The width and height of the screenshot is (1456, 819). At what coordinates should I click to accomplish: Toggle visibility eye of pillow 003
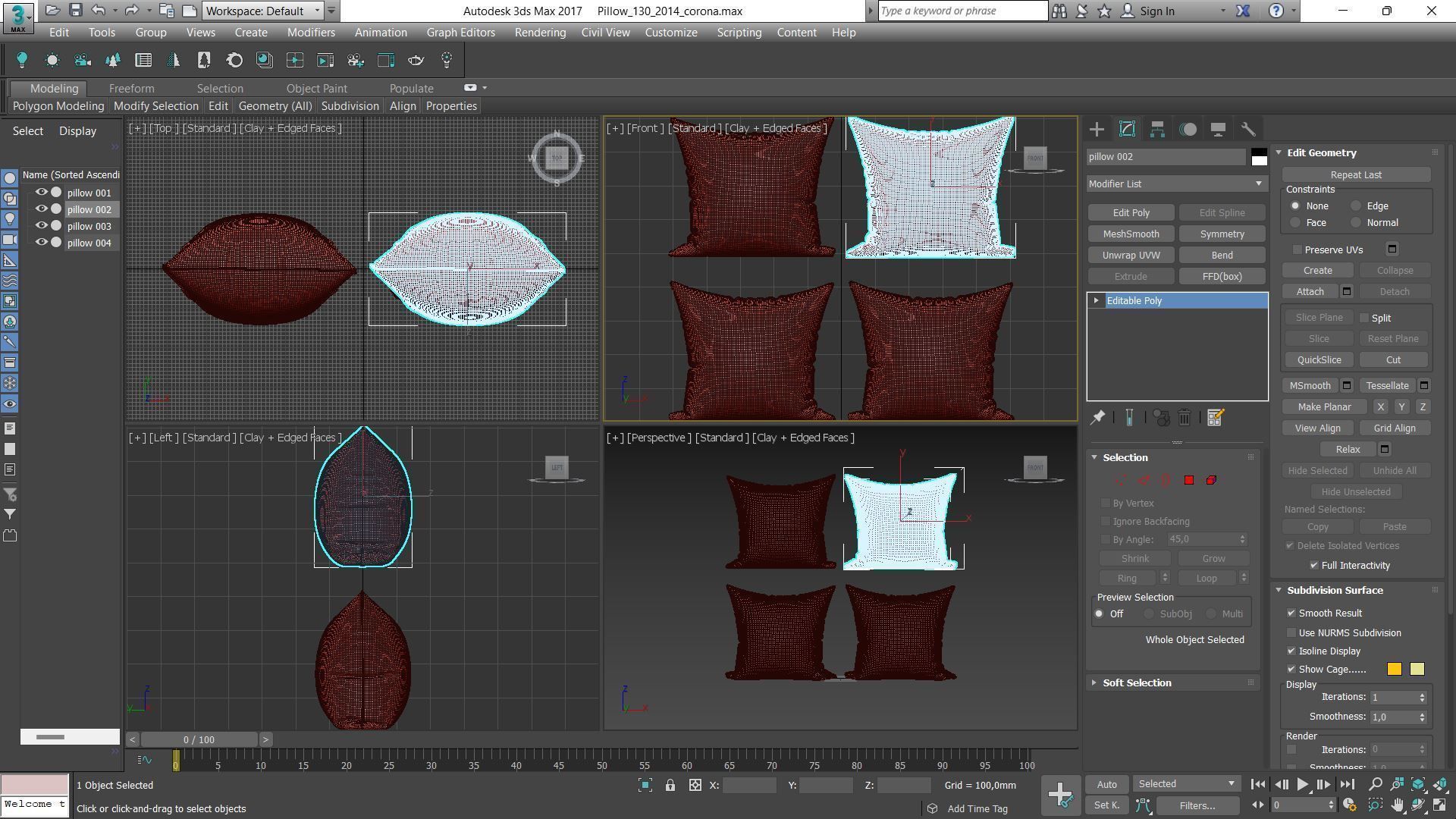[42, 226]
